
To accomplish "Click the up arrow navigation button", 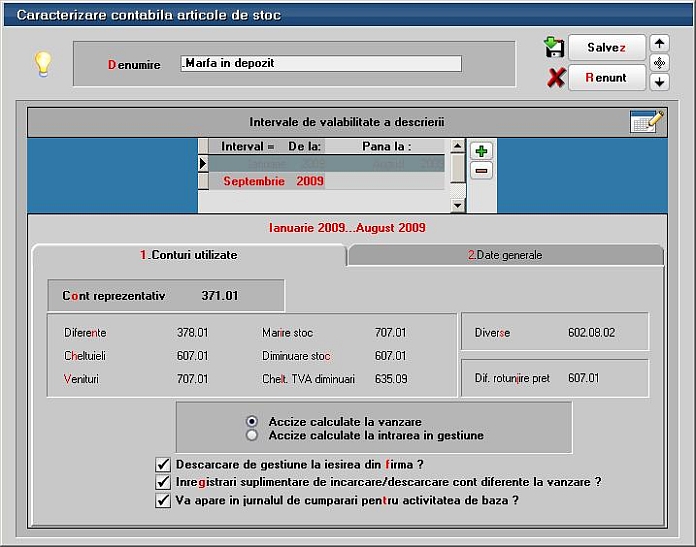I will 659,44.
